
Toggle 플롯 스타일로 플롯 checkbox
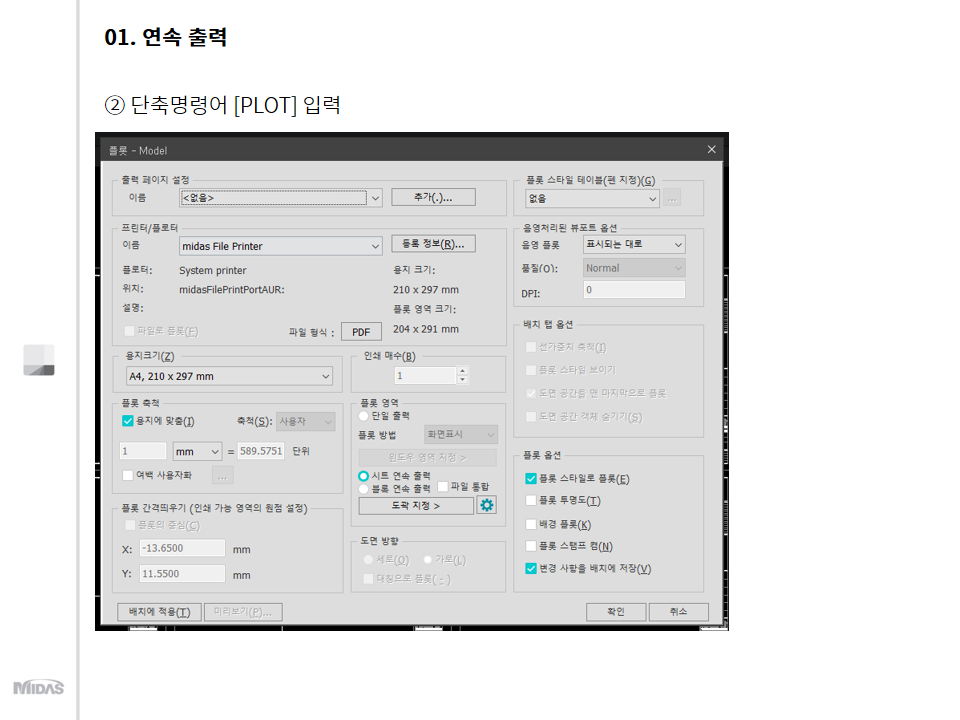[x=531, y=478]
